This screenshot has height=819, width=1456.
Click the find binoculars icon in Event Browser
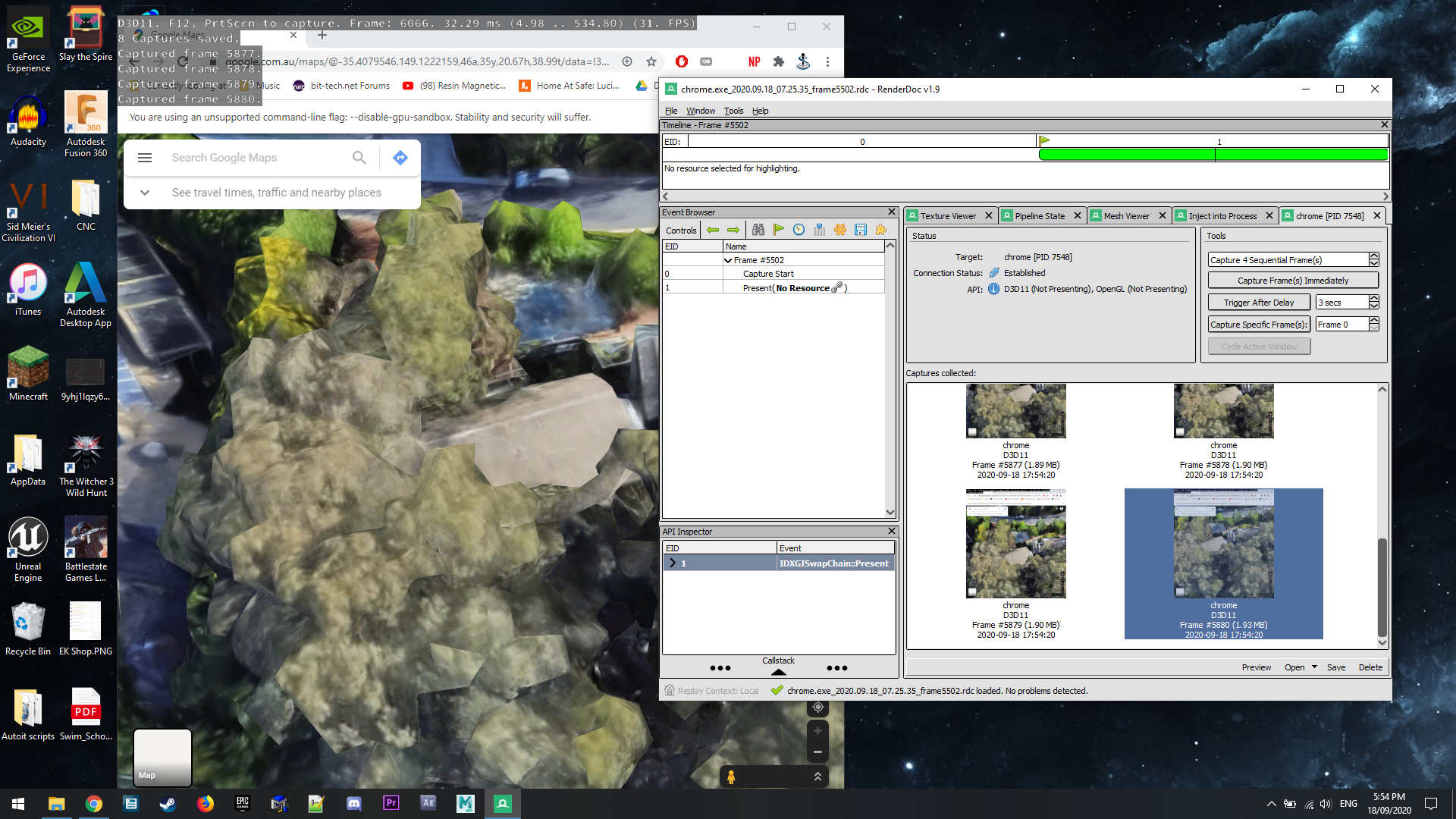coord(758,230)
